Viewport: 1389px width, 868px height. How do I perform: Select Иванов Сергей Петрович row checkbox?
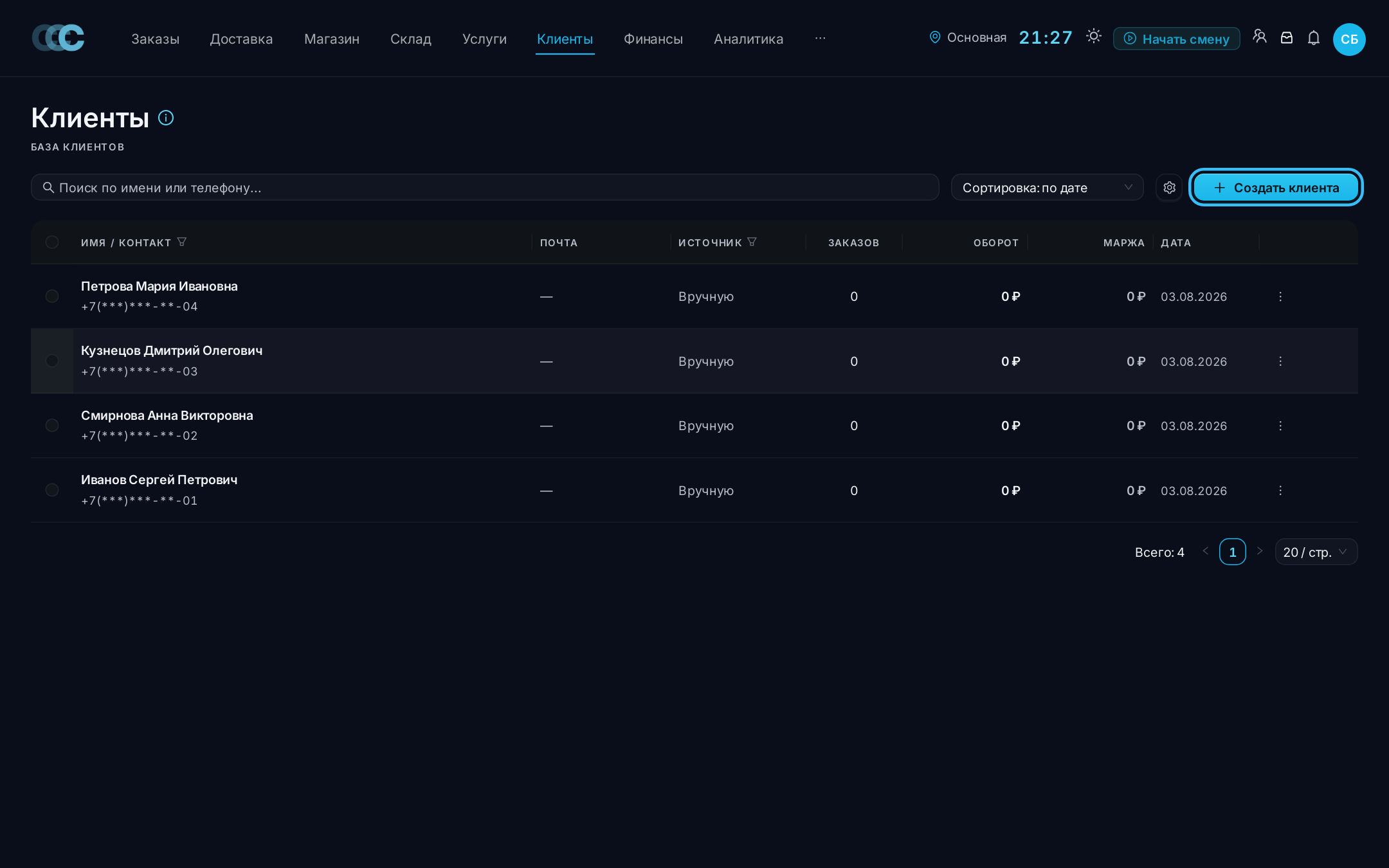click(52, 490)
